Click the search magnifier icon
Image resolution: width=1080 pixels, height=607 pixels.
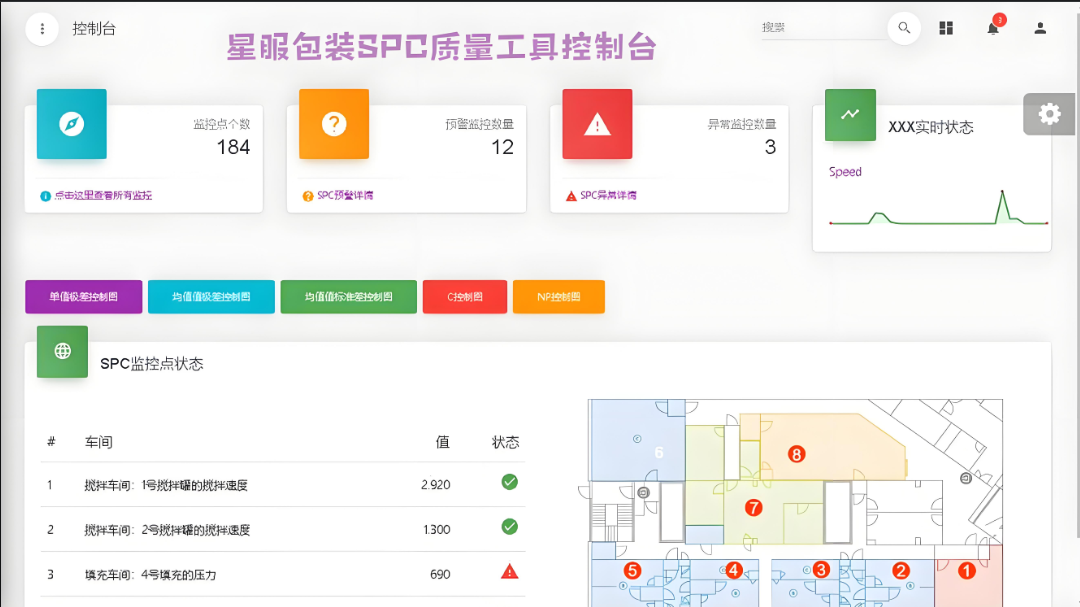point(904,27)
